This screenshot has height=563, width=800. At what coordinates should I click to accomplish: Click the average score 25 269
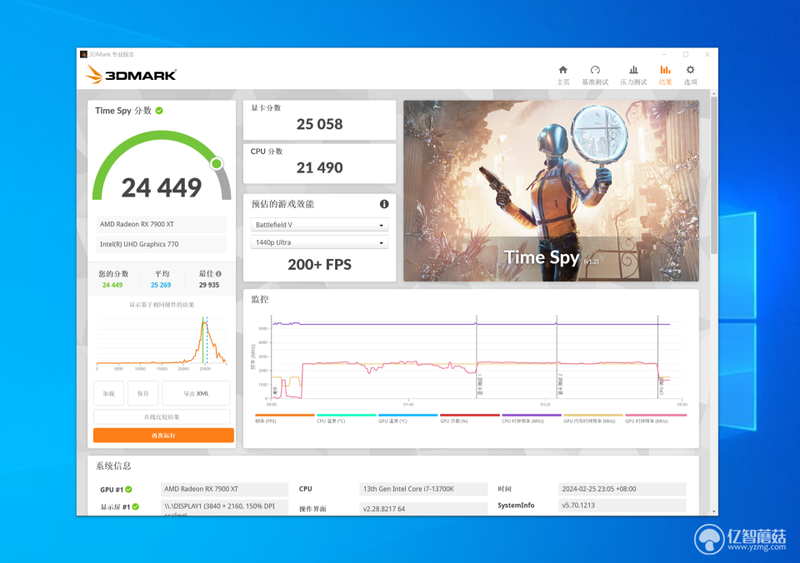[x=161, y=285]
